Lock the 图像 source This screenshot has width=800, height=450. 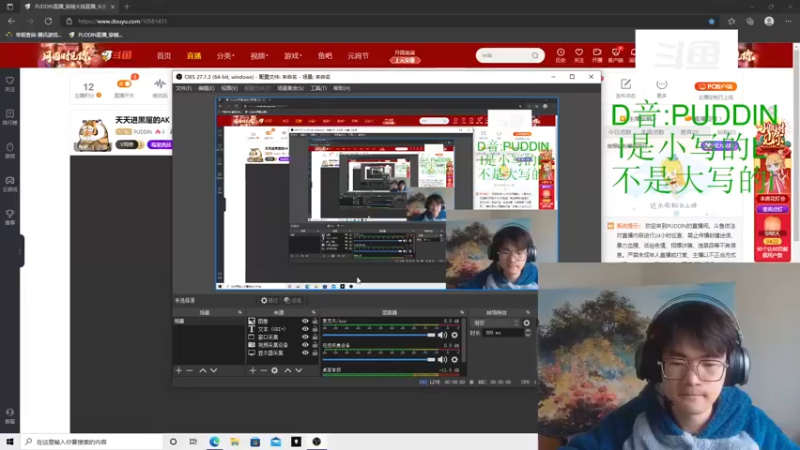315,321
